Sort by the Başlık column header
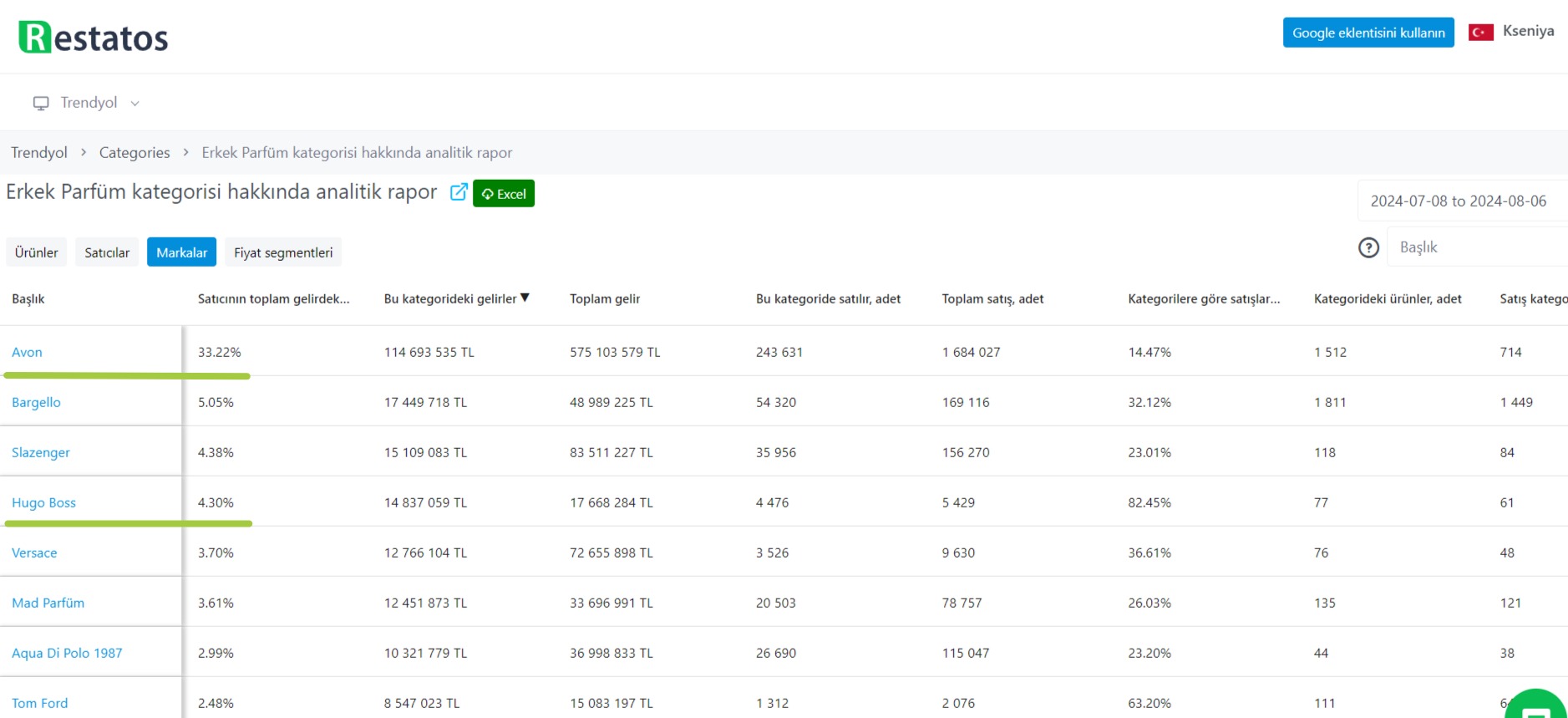1568x718 pixels. tap(28, 298)
